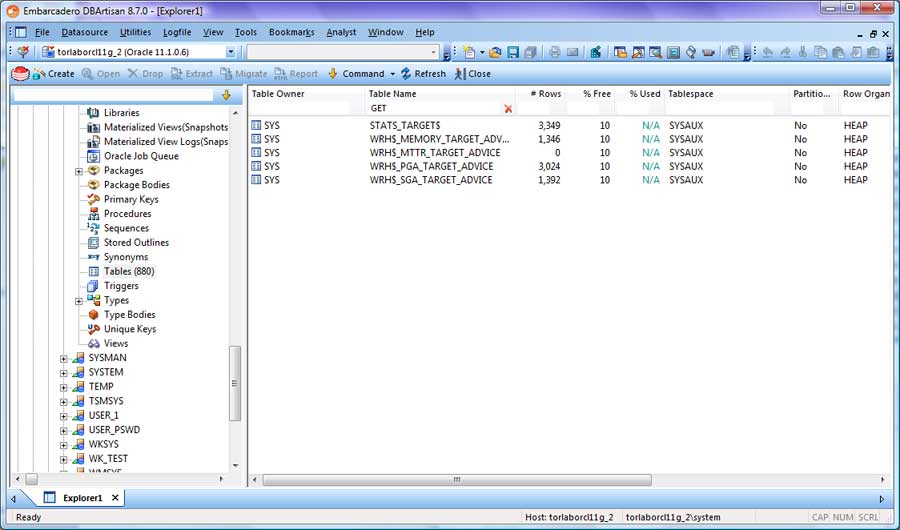Expand the Types tree node
Viewport: 900px width, 530px height.
point(79,301)
